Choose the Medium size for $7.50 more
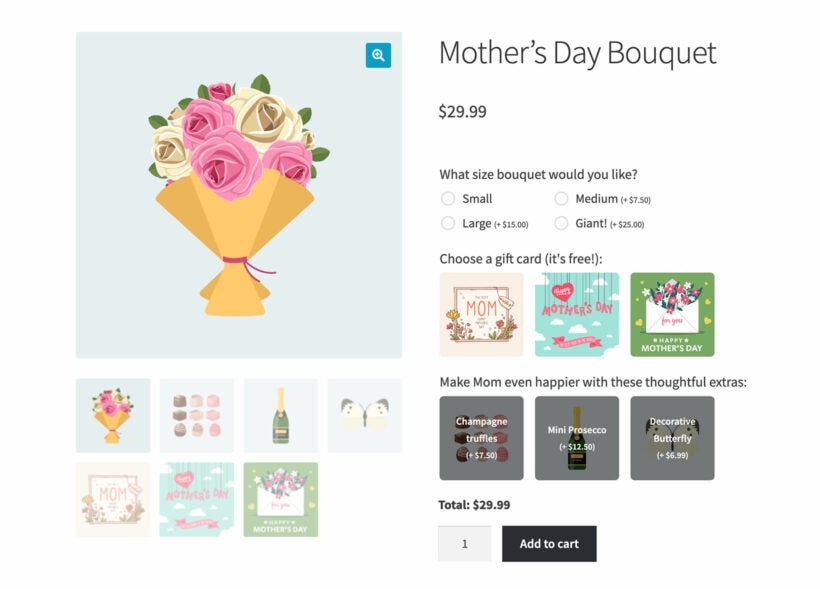The height and width of the screenshot is (589, 820). 561,198
